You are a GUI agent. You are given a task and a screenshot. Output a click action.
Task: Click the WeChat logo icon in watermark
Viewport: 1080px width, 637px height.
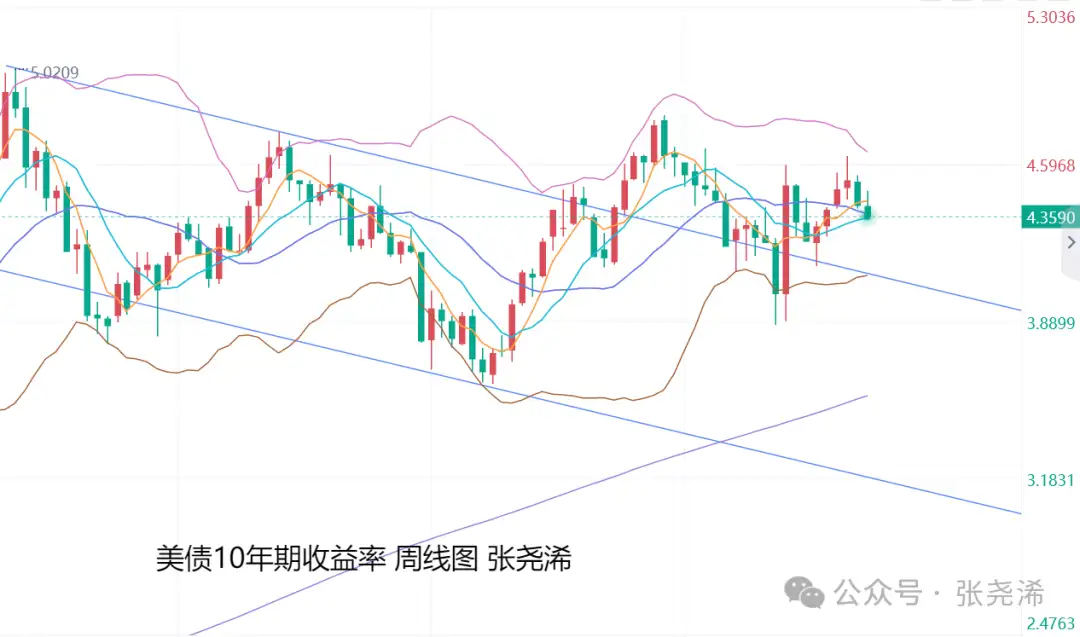click(804, 592)
